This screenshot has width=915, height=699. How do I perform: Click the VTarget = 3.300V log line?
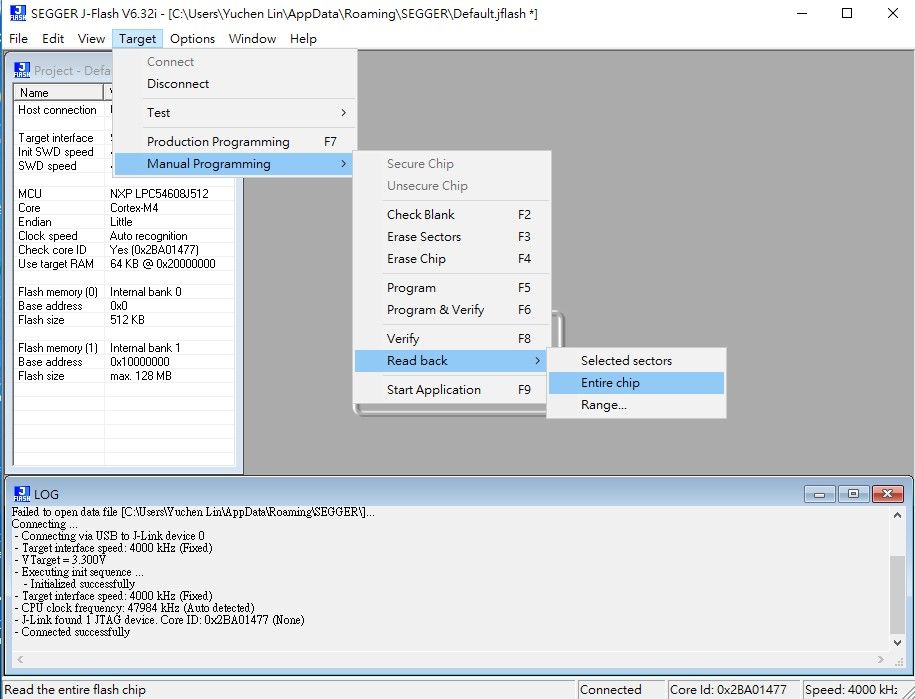tap(60, 560)
